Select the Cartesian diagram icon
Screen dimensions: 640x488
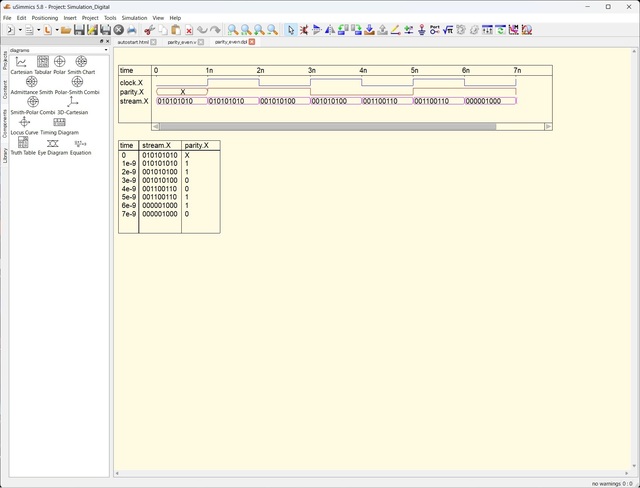coord(22,62)
